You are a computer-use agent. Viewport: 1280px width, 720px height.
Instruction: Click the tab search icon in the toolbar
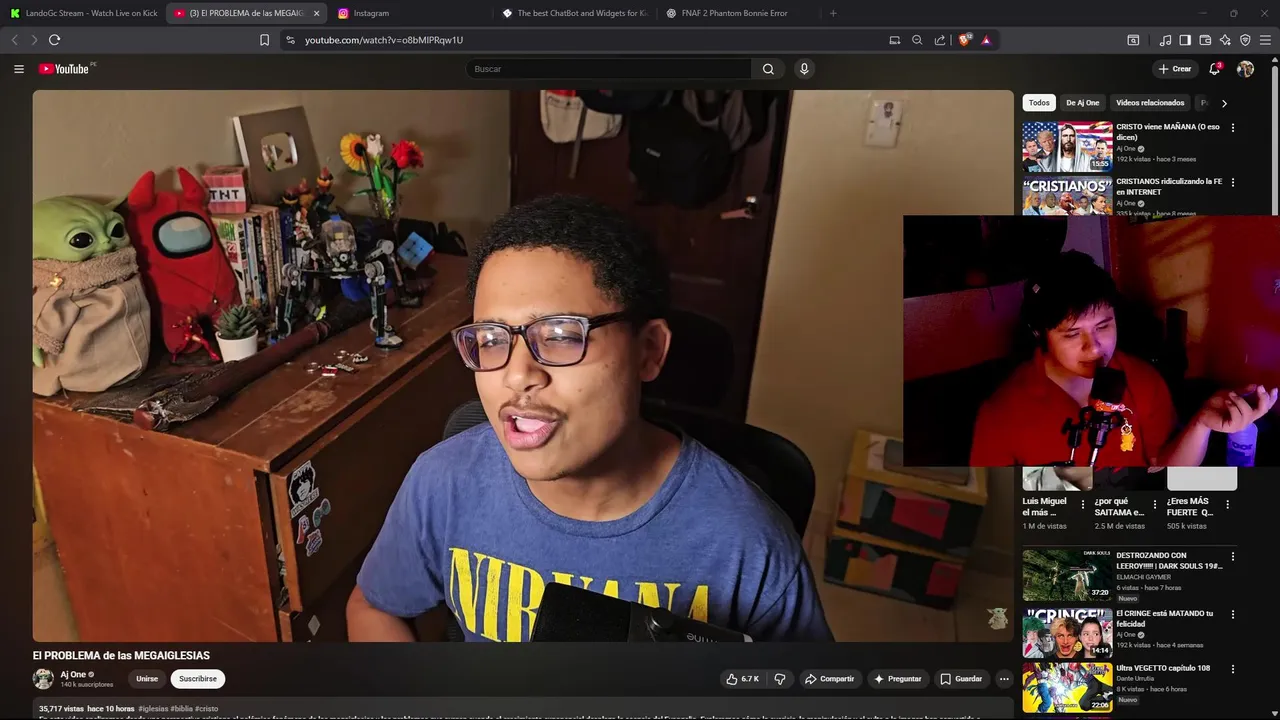tap(1133, 40)
